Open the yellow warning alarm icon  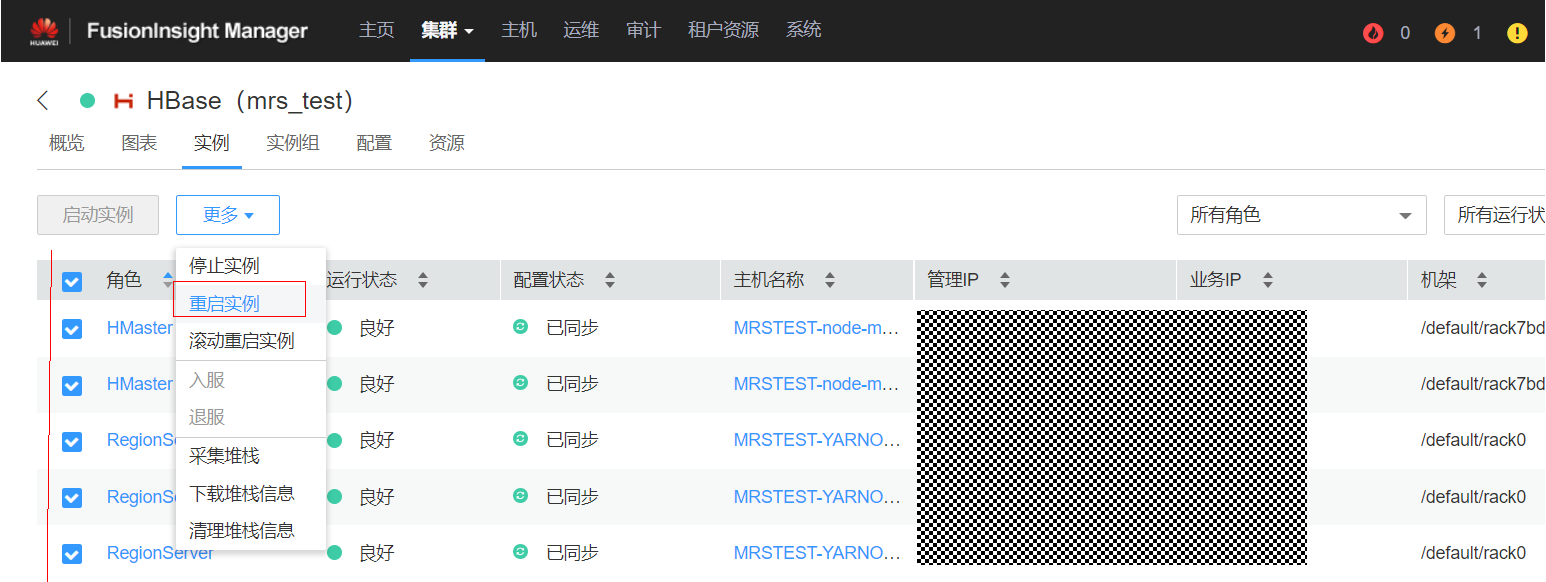point(1517,33)
